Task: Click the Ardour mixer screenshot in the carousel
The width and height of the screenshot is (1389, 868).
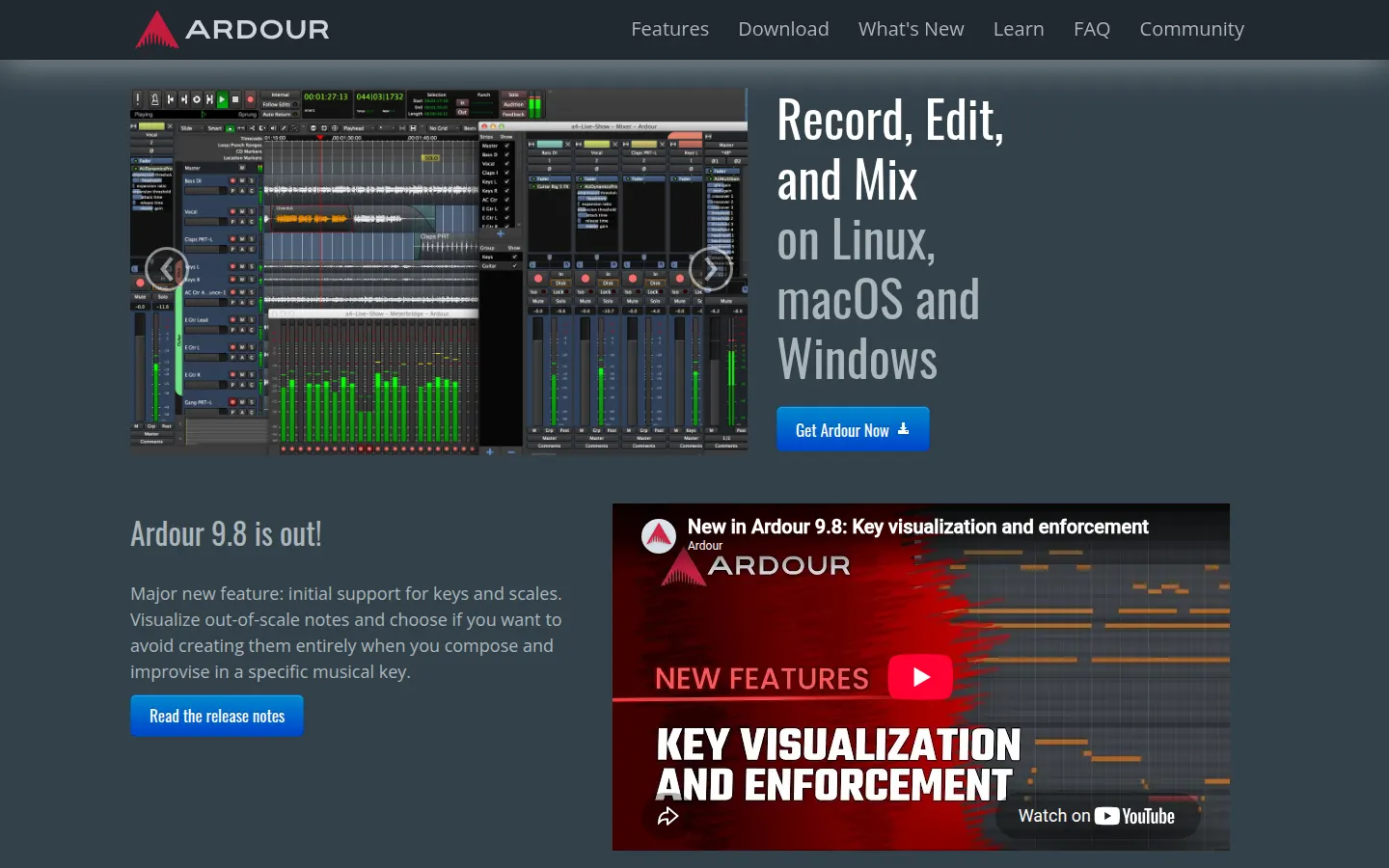Action: tap(439, 270)
